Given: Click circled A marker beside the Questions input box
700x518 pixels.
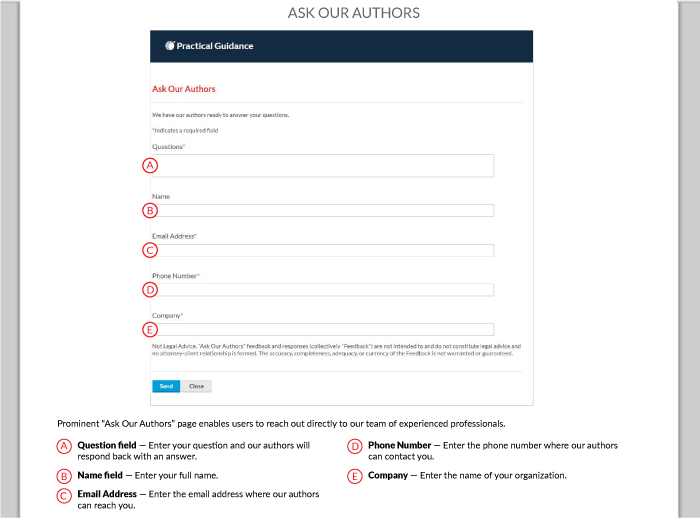Looking at the screenshot, I should click(150, 165).
